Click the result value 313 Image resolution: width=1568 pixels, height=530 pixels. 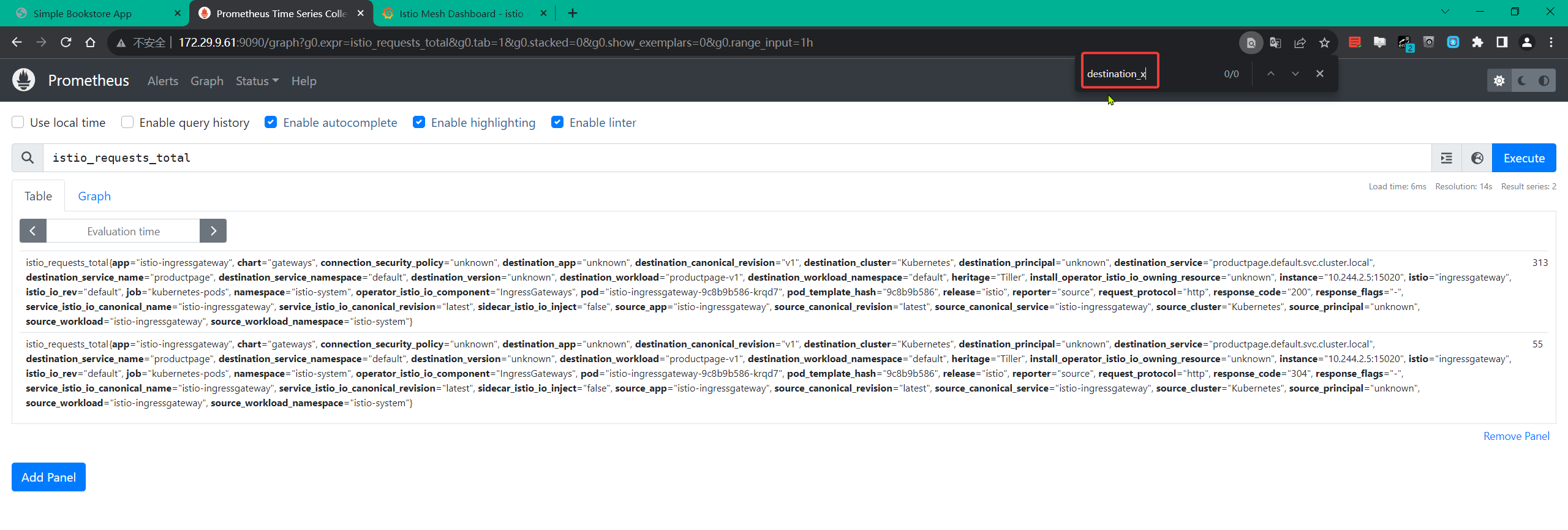(1540, 262)
